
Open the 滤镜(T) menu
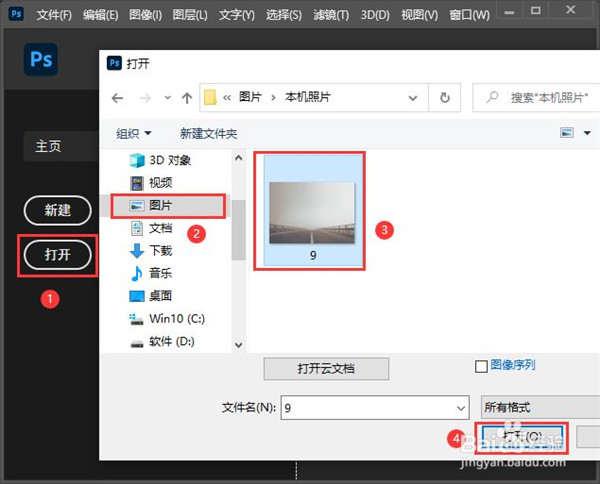[329, 15]
